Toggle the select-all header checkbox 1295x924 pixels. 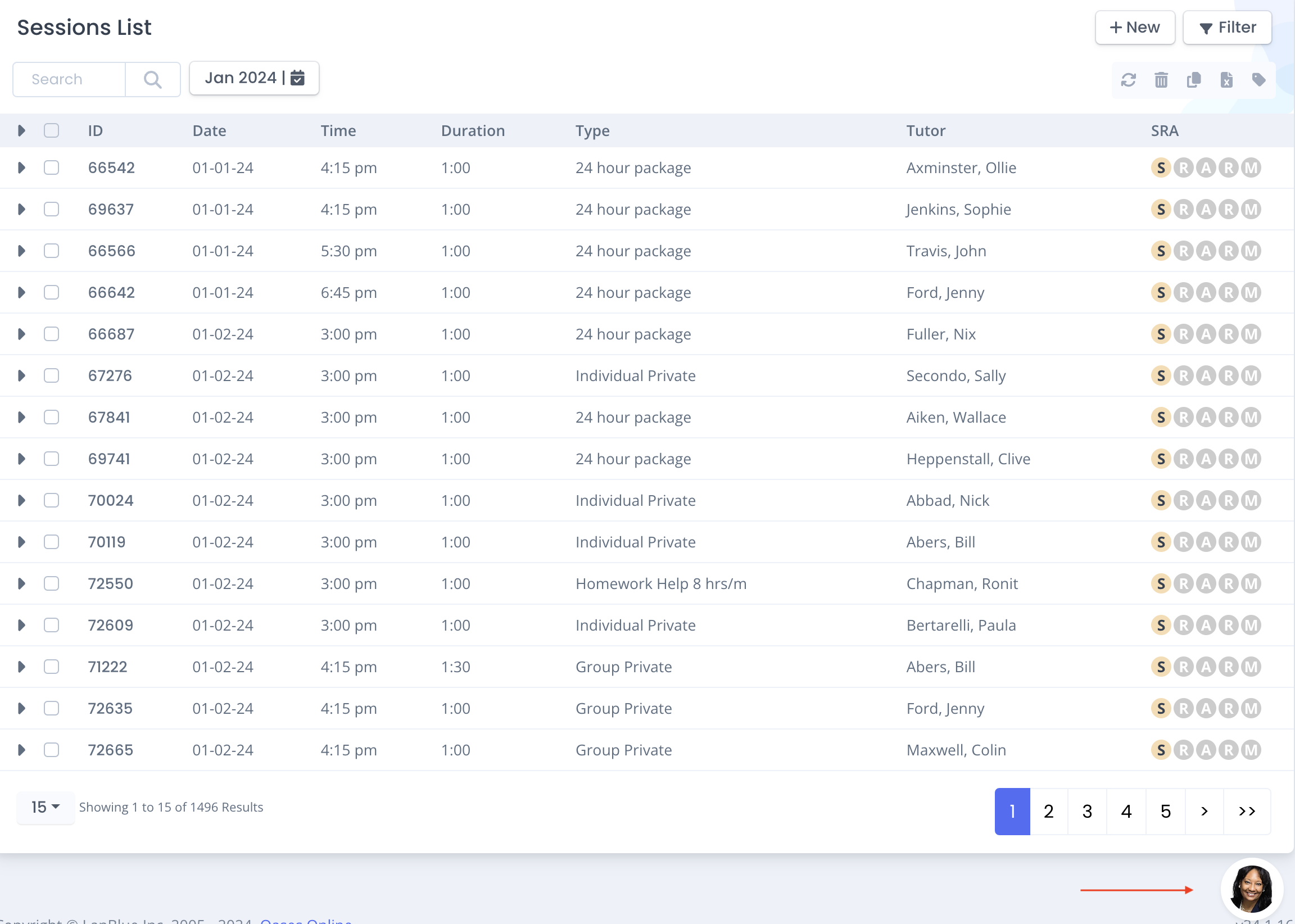(51, 130)
